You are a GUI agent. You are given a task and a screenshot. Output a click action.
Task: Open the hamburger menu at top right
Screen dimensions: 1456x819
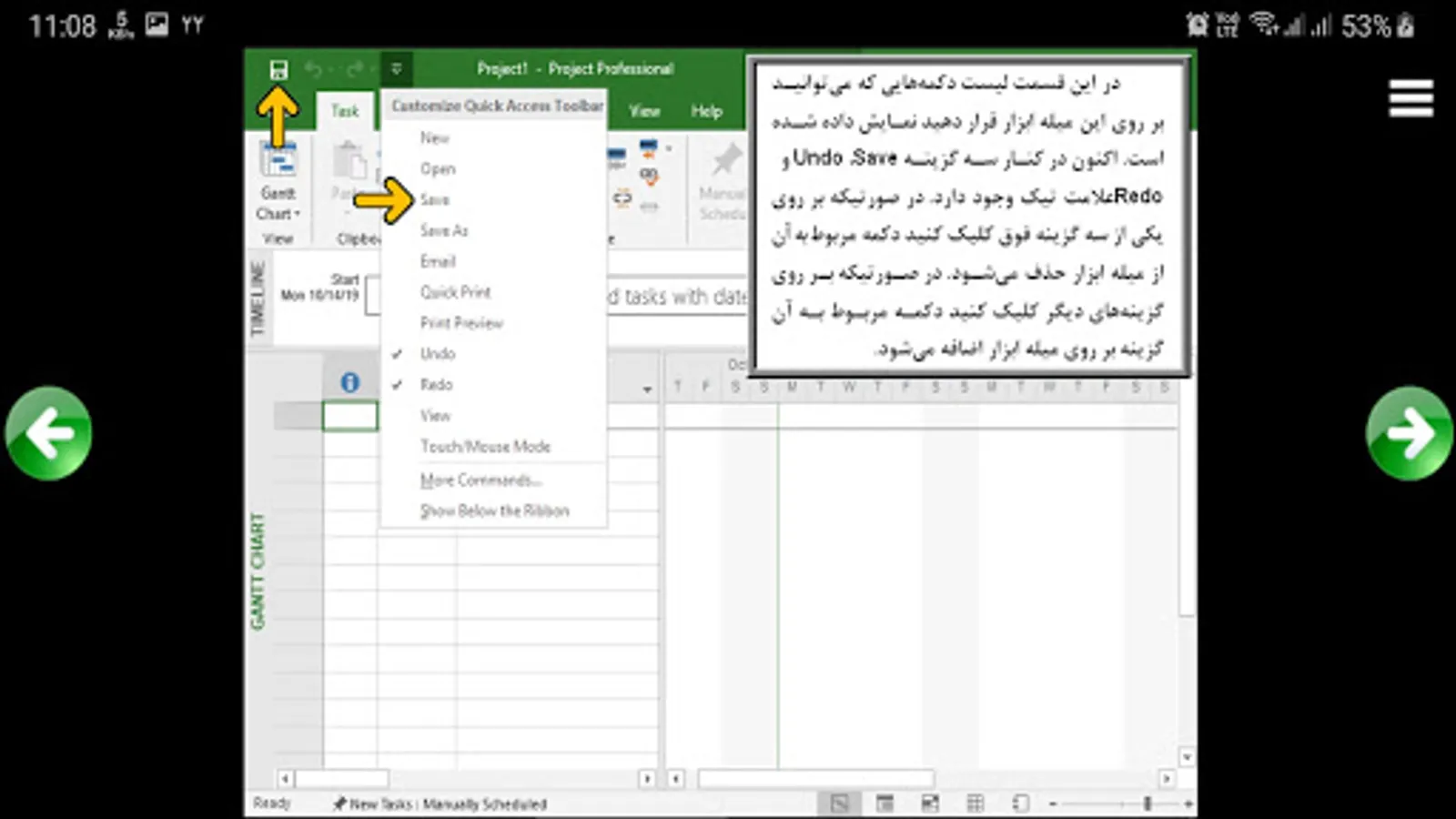pos(1411,98)
